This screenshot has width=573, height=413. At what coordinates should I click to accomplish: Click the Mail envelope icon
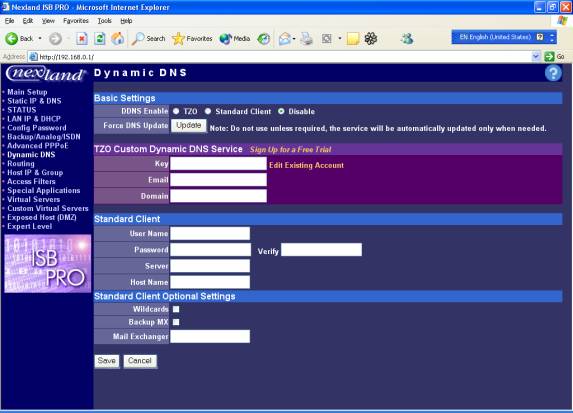tap(285, 38)
